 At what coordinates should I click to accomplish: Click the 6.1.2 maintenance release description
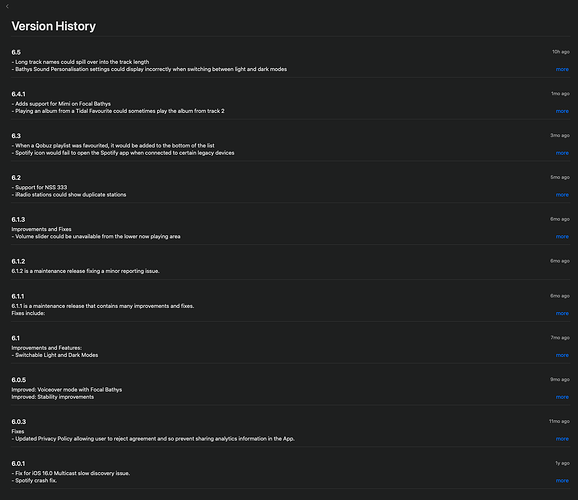coord(86,271)
